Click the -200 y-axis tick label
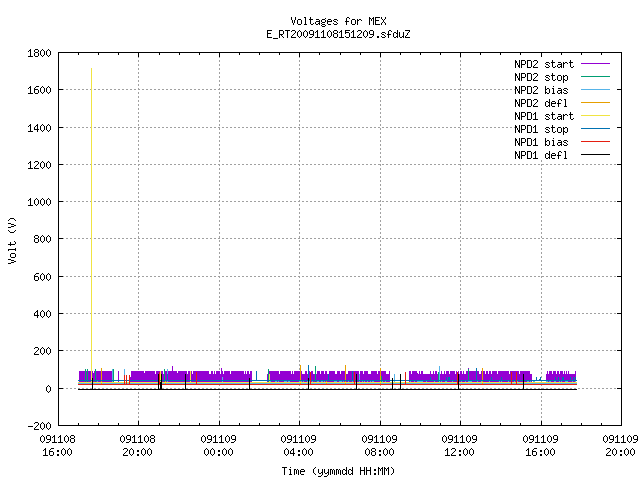The height and width of the screenshot is (480, 640). pos(39,426)
